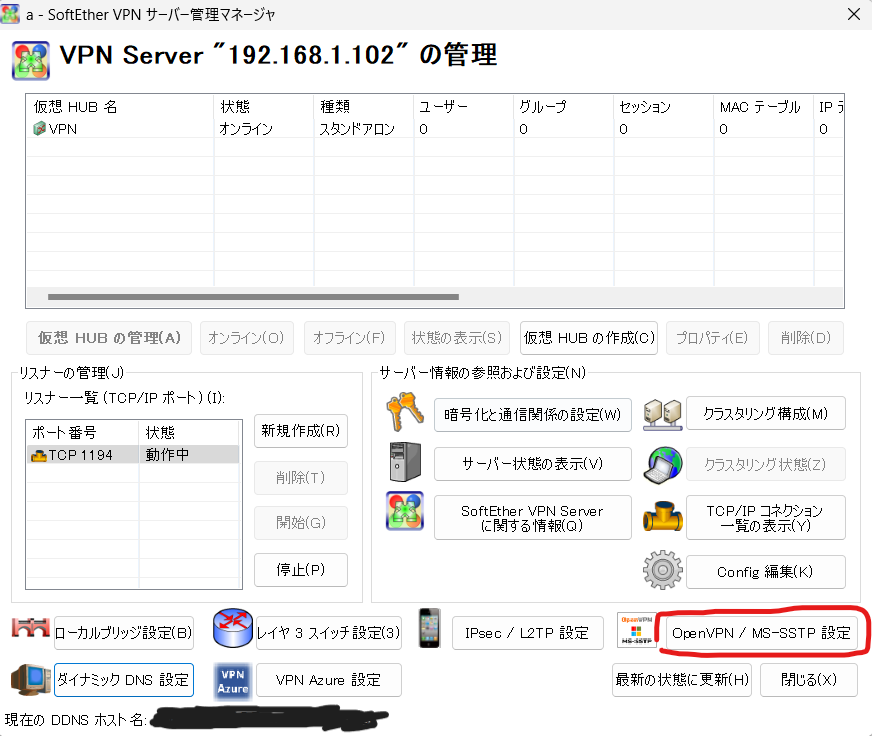This screenshot has width=872, height=736.
Task: Click the 種類 column header
Action: pyautogui.click(x=364, y=106)
